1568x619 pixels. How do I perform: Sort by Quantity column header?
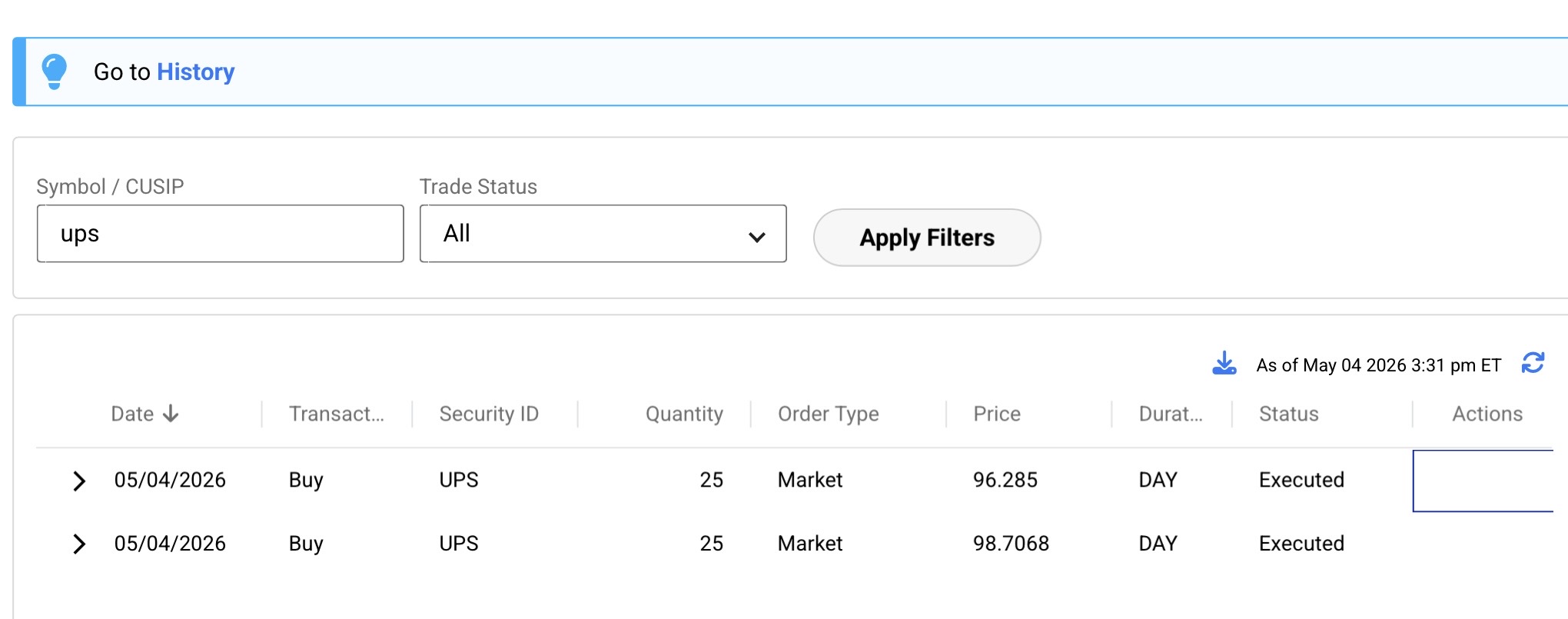coord(684,414)
